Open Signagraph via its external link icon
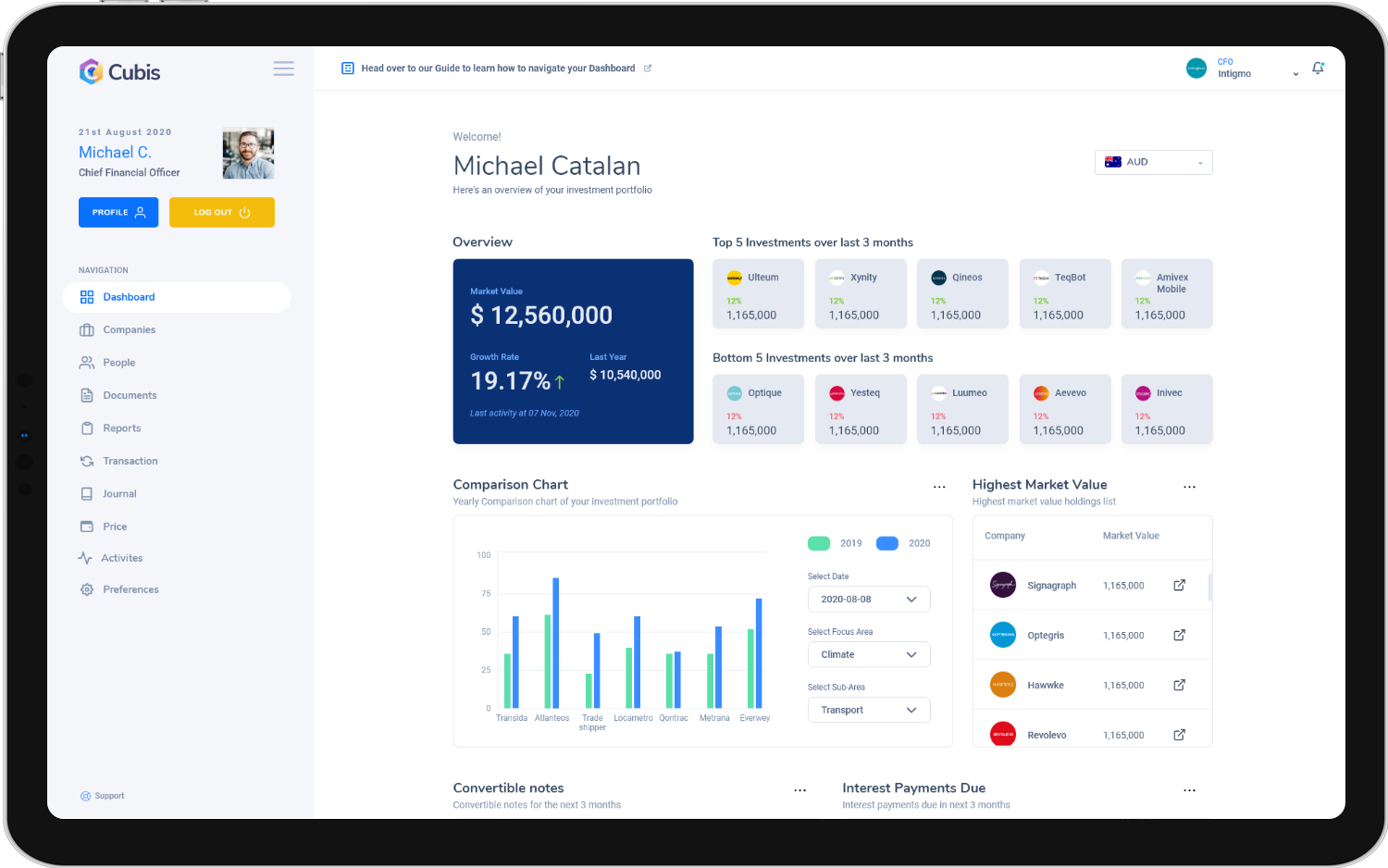Image resolution: width=1388 pixels, height=868 pixels. pos(1179,583)
